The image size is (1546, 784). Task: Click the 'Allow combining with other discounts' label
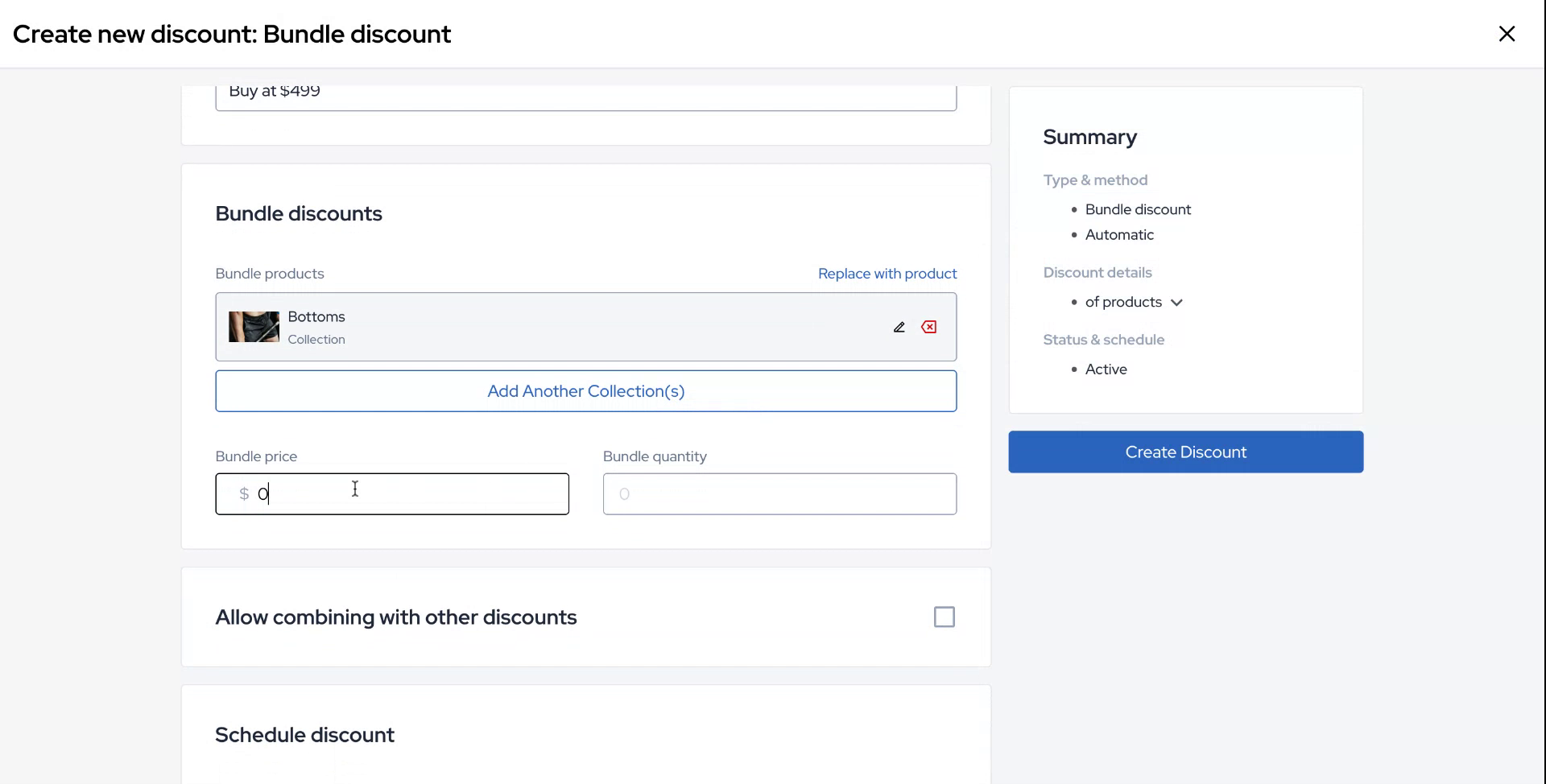coord(396,617)
